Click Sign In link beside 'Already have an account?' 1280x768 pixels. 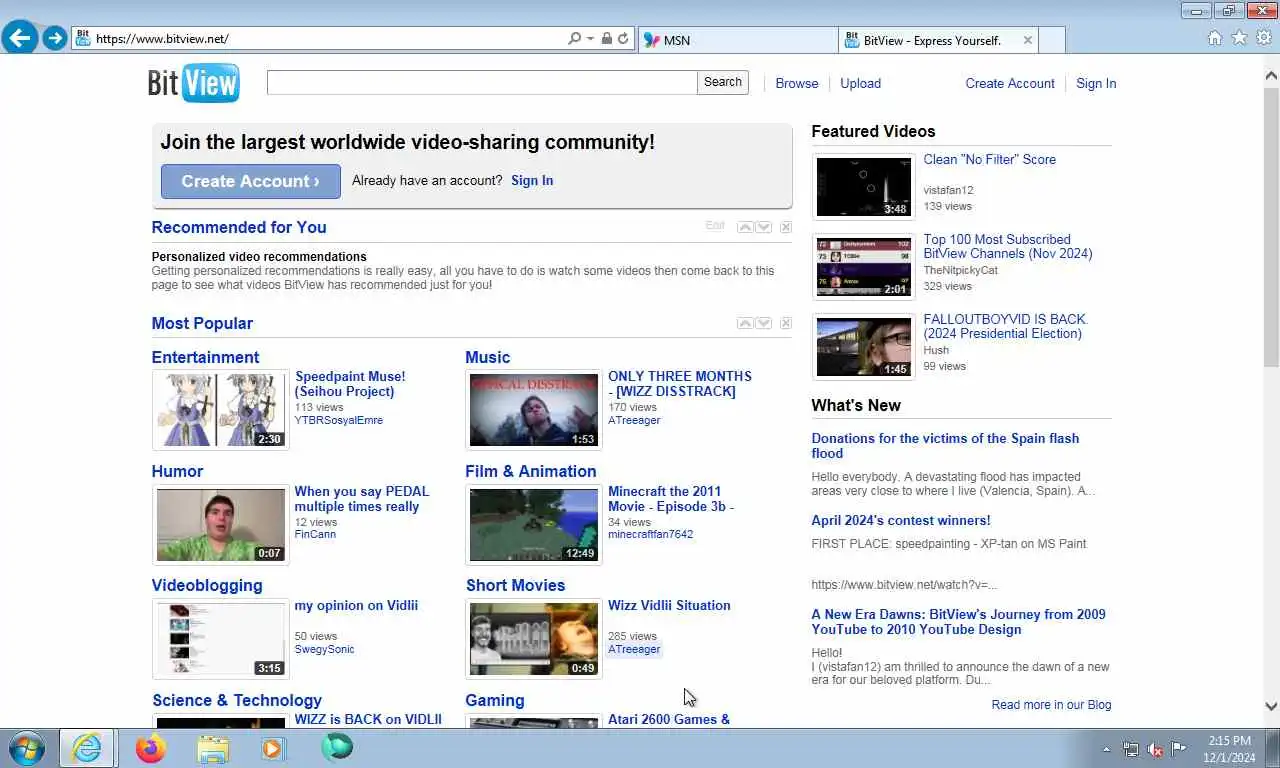(532, 181)
